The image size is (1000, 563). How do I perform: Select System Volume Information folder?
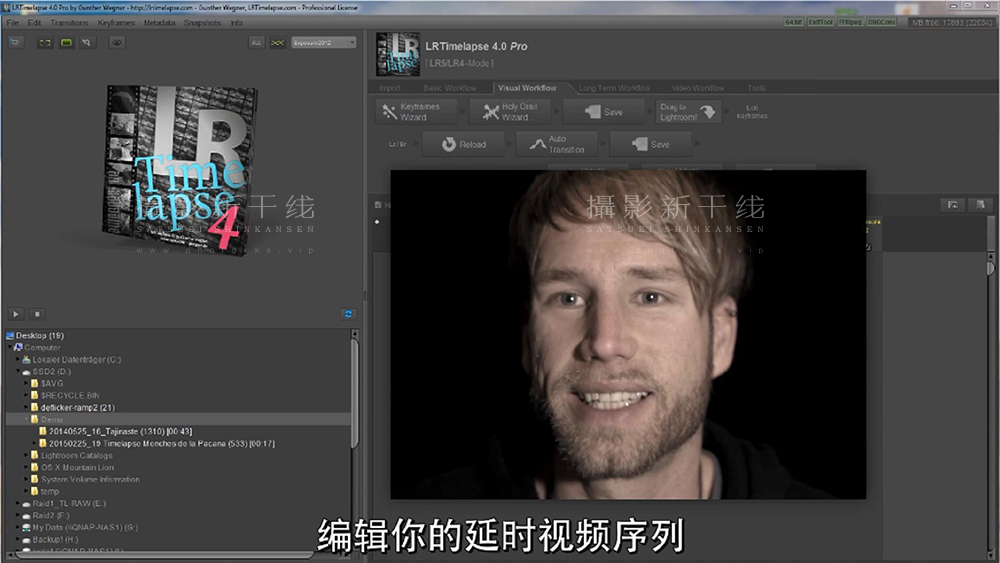(x=90, y=479)
